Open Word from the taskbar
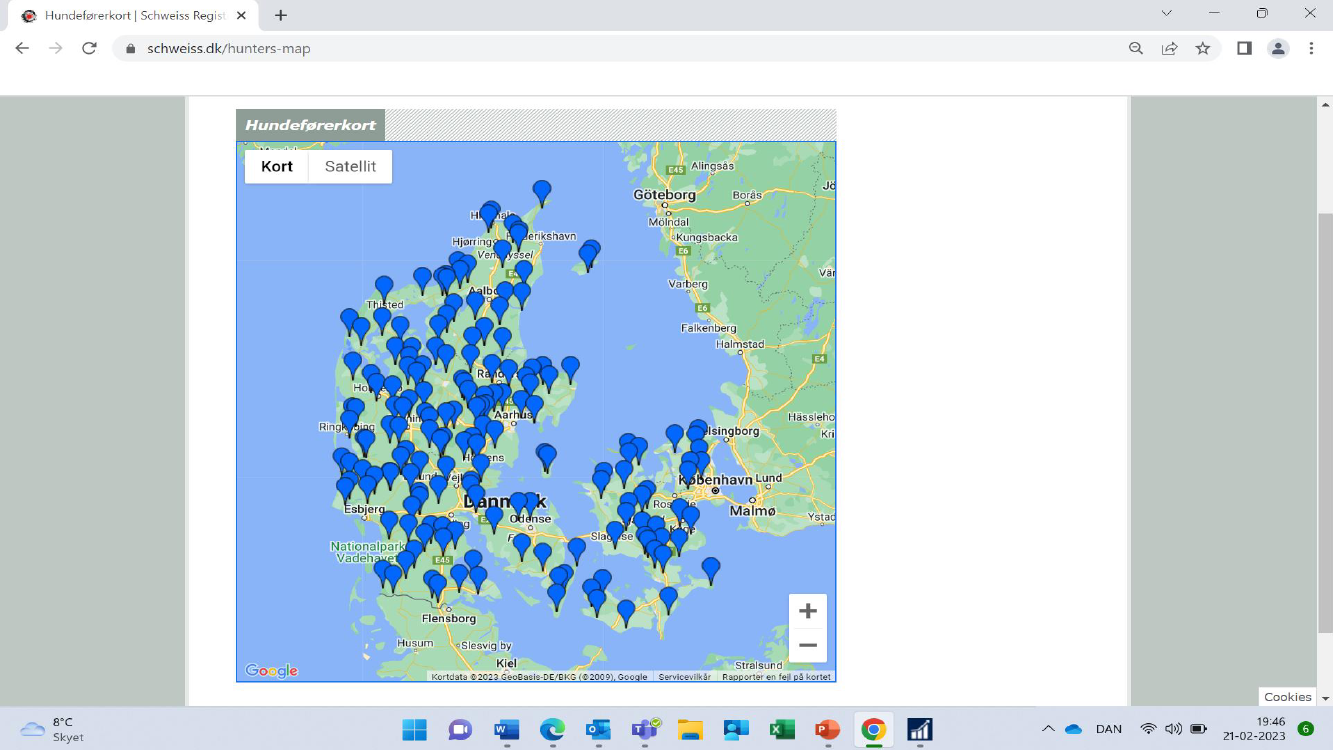1333x750 pixels. (x=506, y=729)
